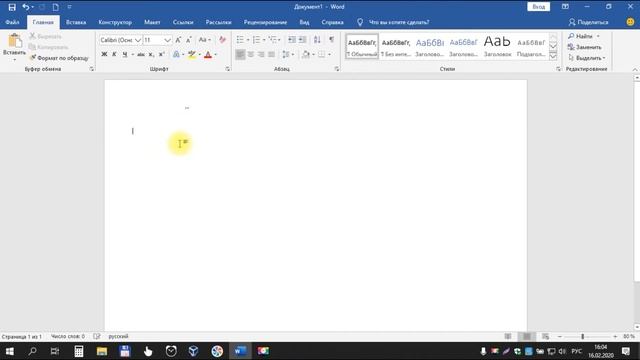Expand the bullet list options
640x360 pixels.
[x=248, y=40]
